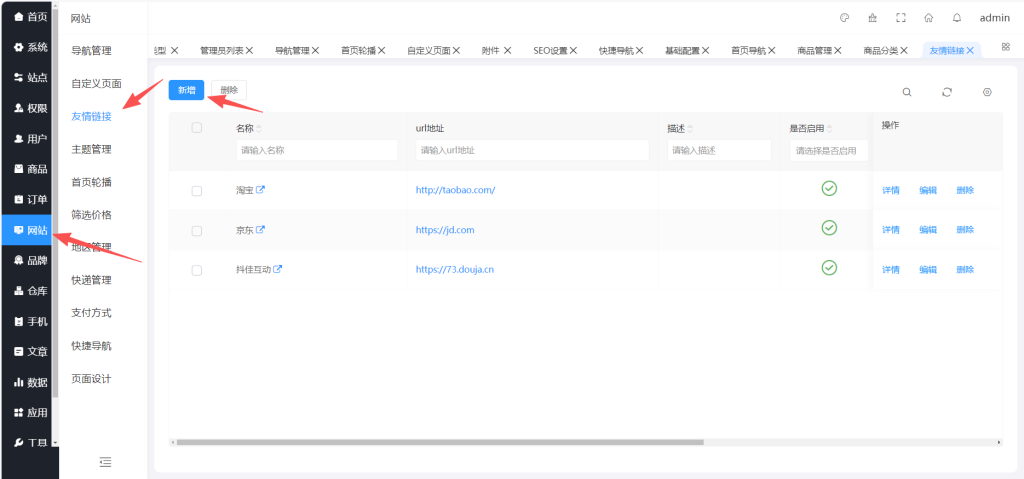Close the 附件 tab
Screen dimensions: 1024x479
click(507, 50)
